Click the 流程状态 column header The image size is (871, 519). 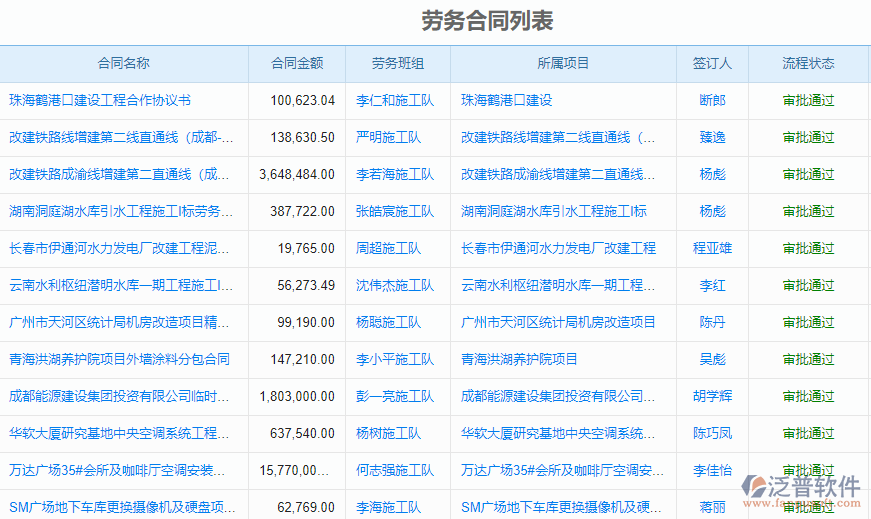point(808,63)
